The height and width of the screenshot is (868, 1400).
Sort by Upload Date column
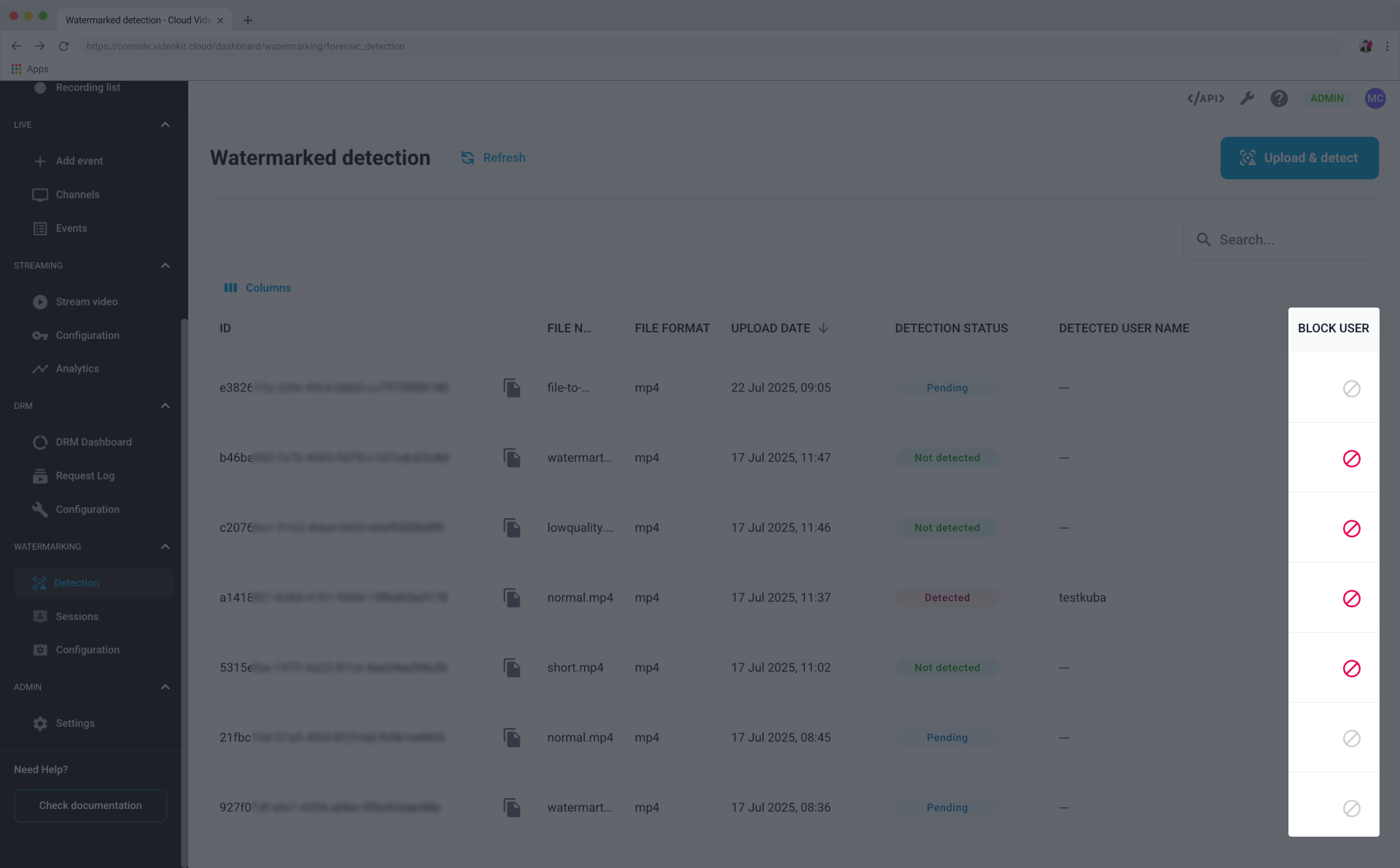[x=779, y=328]
